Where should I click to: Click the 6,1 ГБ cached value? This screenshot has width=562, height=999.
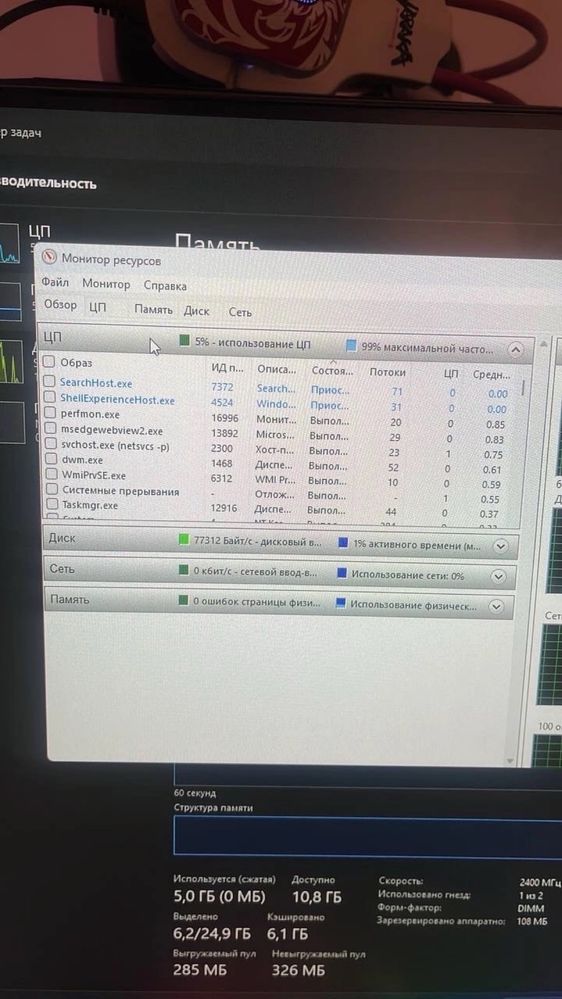(x=288, y=934)
